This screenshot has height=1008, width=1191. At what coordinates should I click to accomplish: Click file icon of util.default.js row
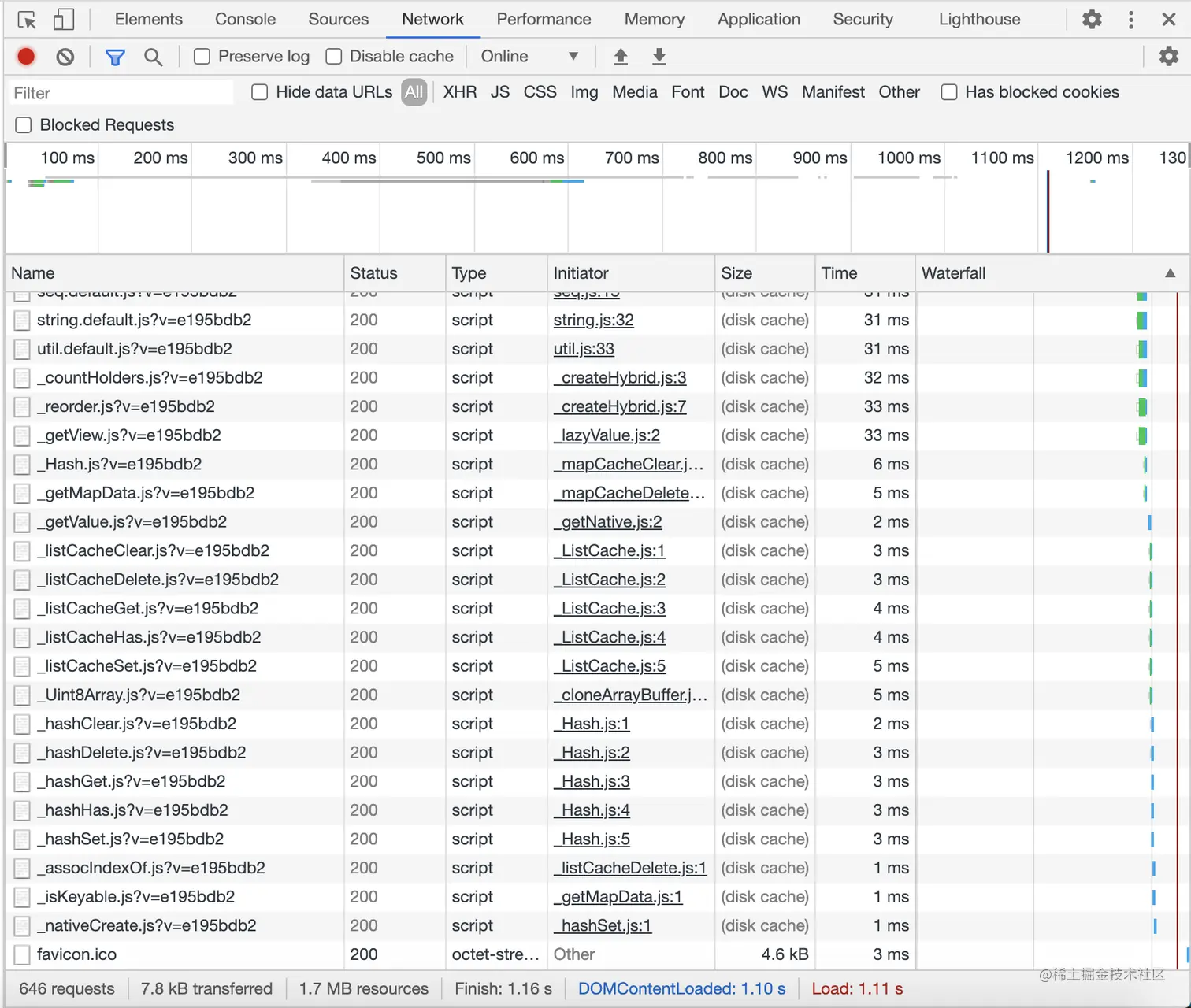click(22, 349)
